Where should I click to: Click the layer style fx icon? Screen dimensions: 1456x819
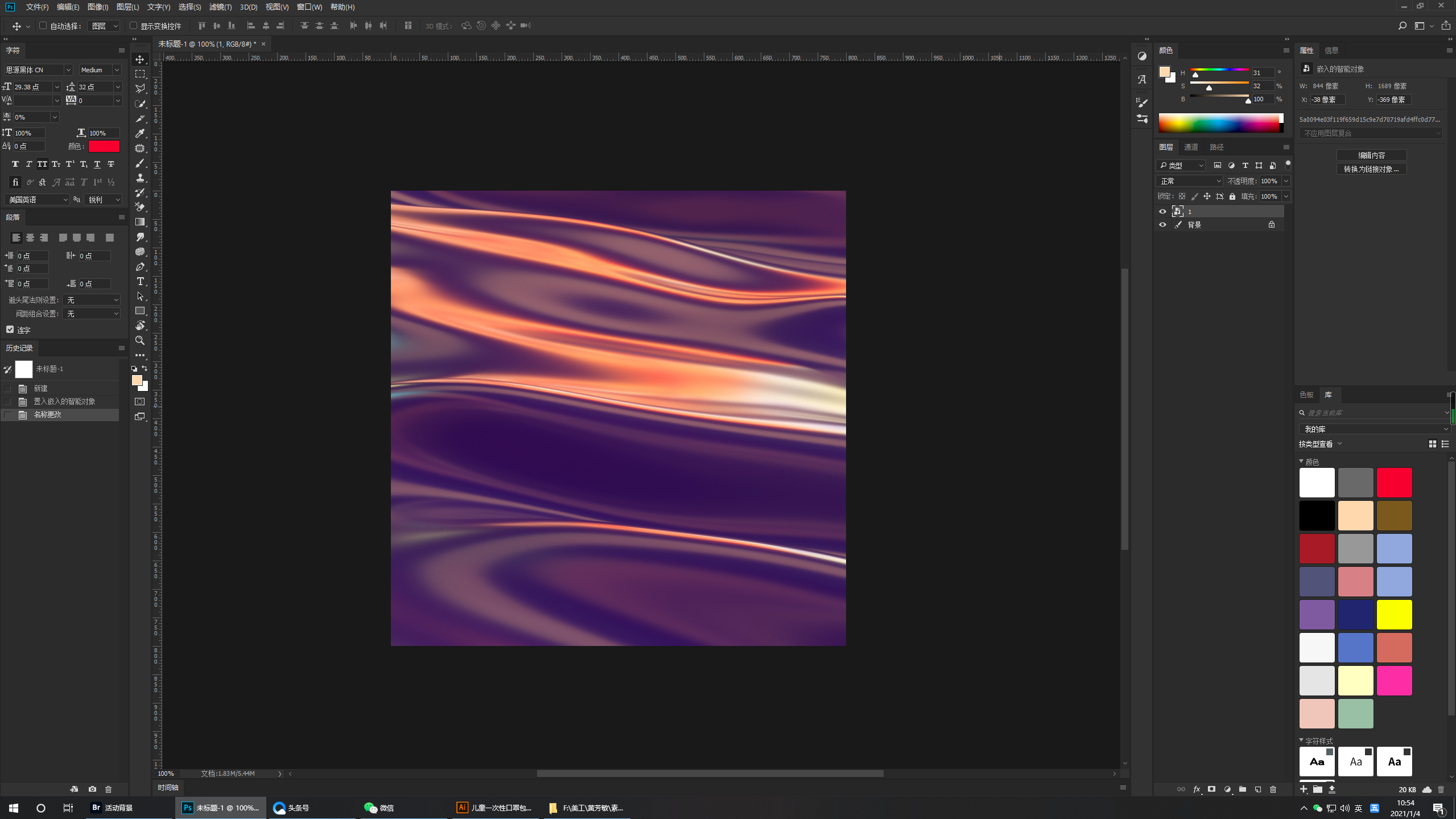[x=1197, y=789]
